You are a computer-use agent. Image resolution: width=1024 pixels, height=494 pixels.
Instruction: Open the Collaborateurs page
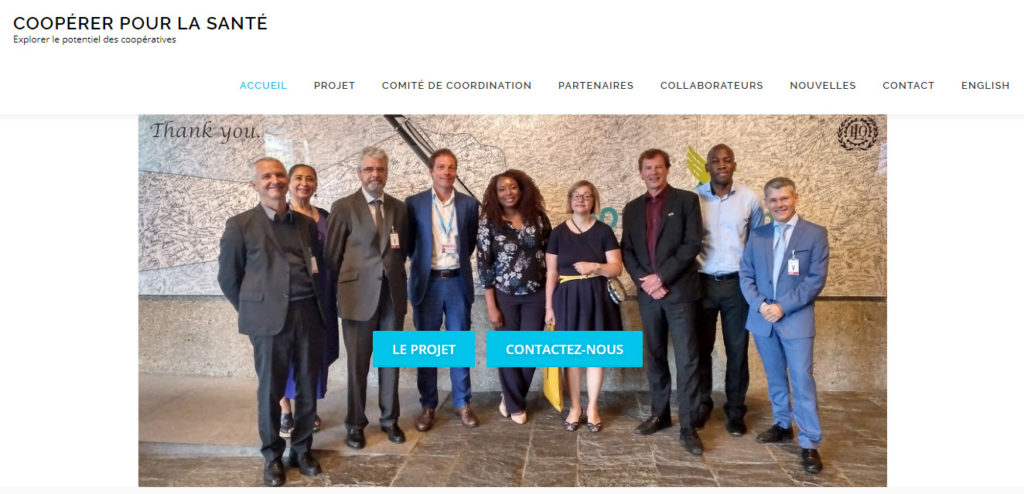tap(711, 86)
